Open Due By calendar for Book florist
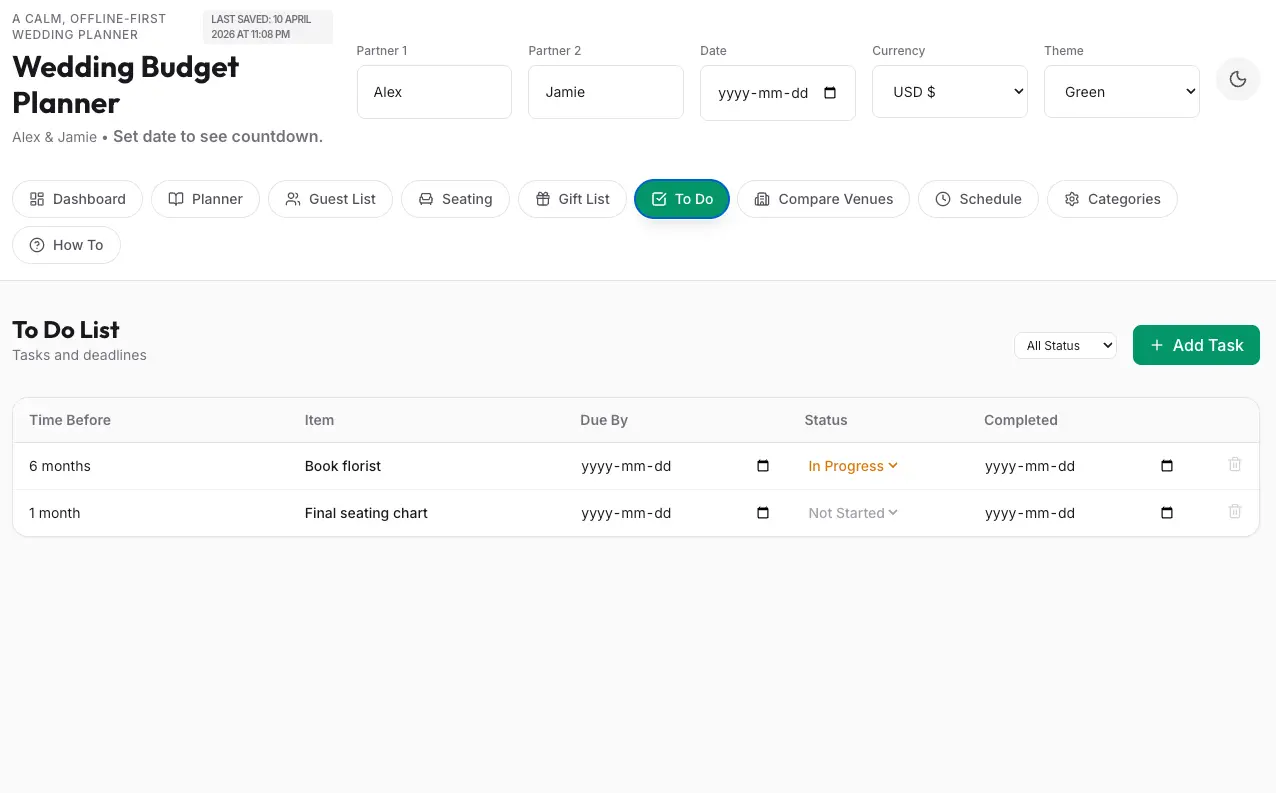Viewport: 1276px width, 793px height. 763,466
